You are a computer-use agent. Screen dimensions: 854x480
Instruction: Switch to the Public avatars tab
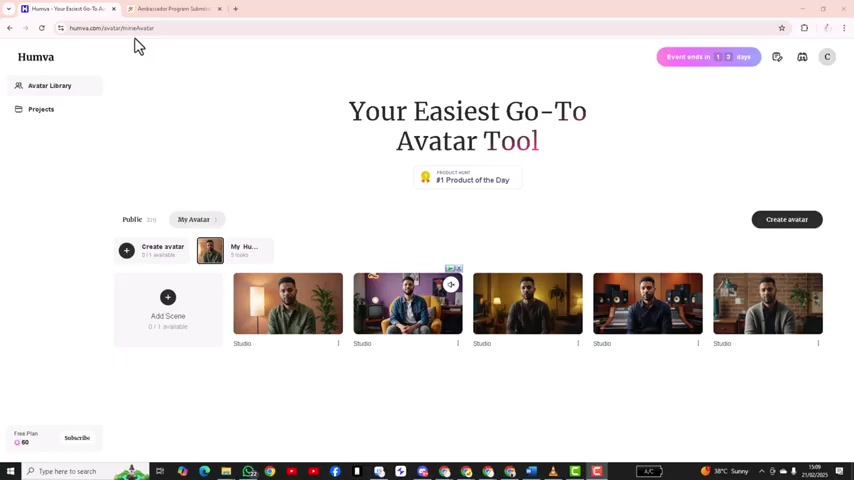point(138,220)
